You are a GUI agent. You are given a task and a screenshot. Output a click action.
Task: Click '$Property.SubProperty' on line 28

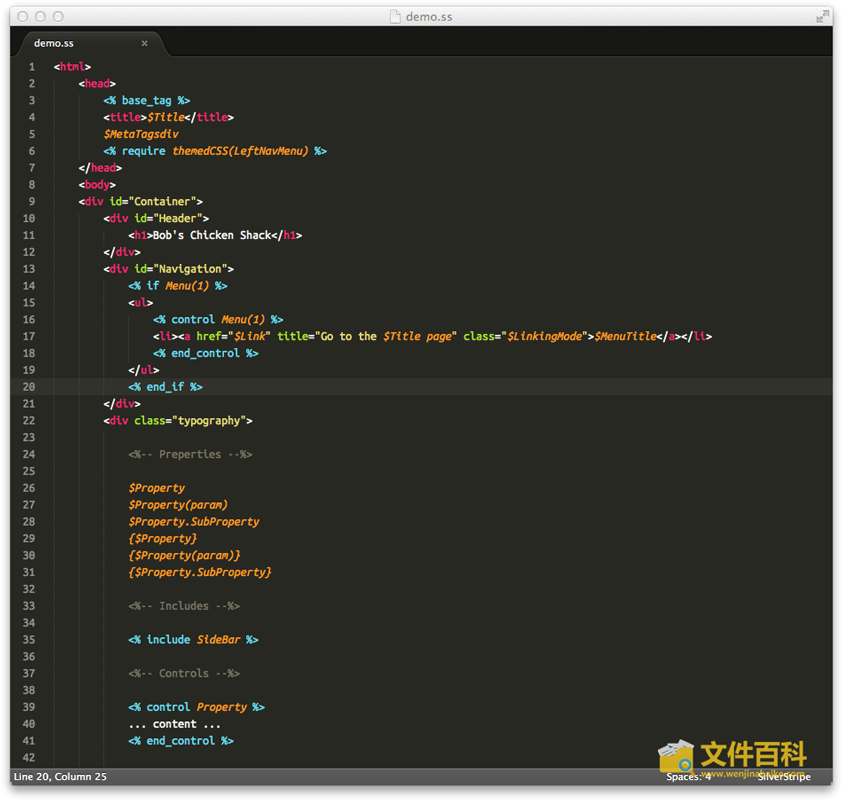point(194,521)
